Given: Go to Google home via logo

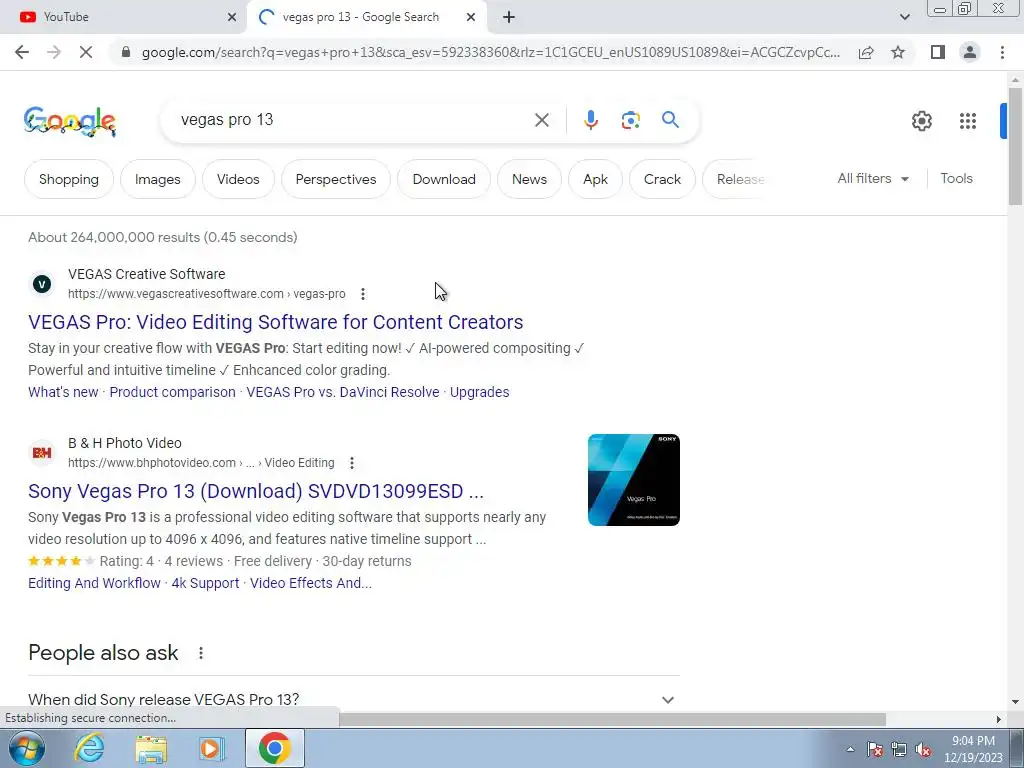Looking at the screenshot, I should [x=70, y=121].
